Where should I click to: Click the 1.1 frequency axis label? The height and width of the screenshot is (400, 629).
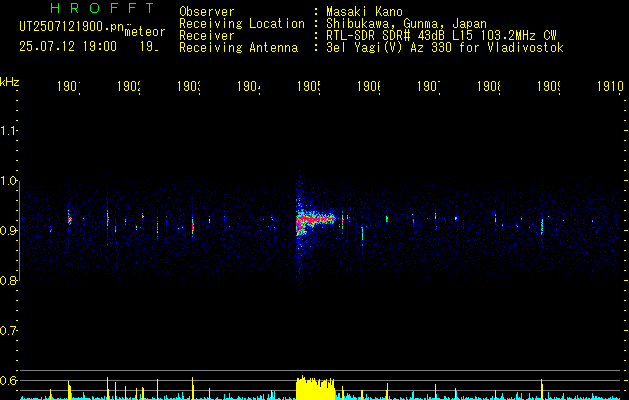[8, 131]
